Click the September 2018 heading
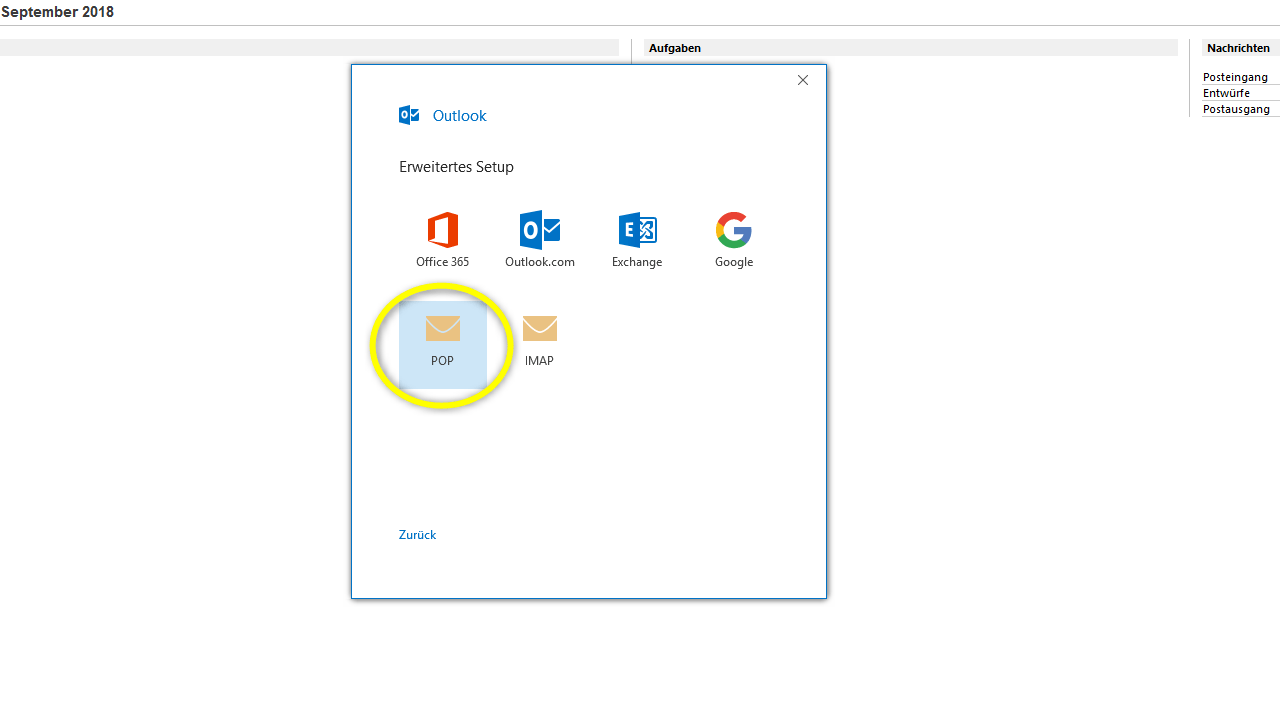Screen dimensions: 1280x720 (x=57, y=12)
